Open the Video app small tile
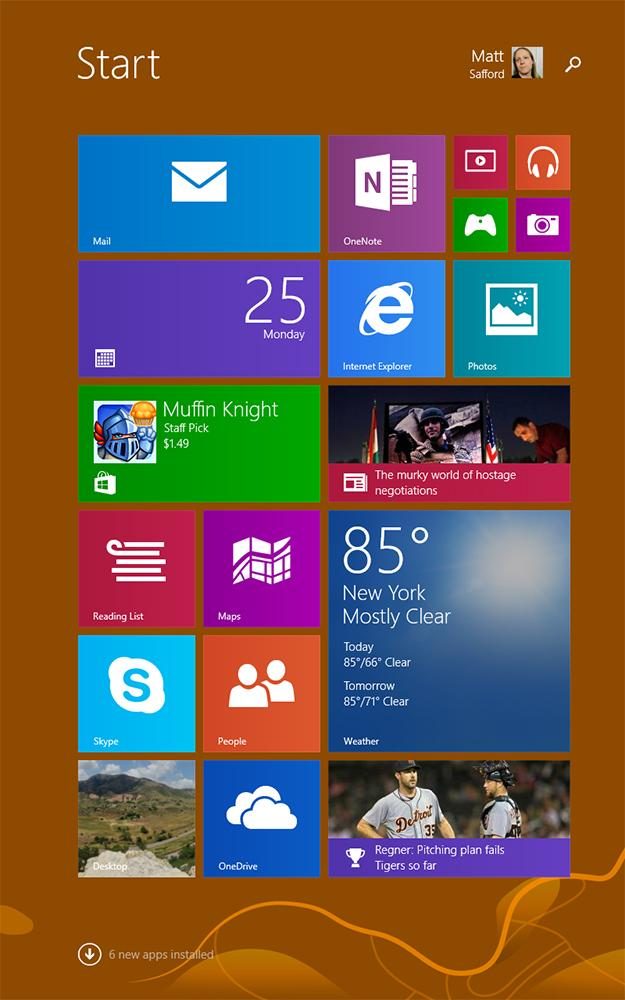625x1000 pixels. (x=481, y=162)
